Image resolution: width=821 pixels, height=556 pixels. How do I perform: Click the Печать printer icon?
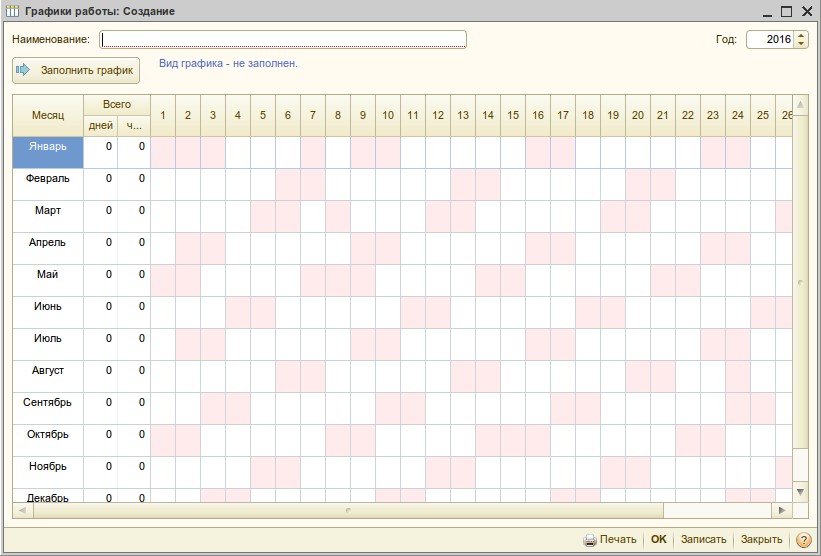590,540
